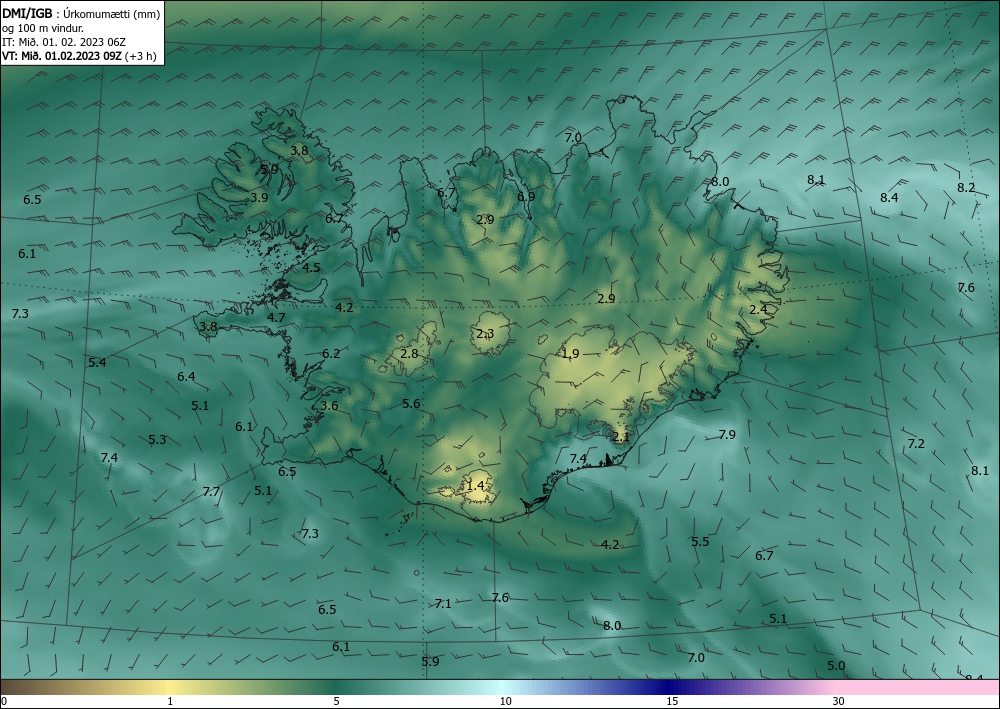The height and width of the screenshot is (709, 1000).
Task: Click the color scale label '15'
Action: coord(672,701)
